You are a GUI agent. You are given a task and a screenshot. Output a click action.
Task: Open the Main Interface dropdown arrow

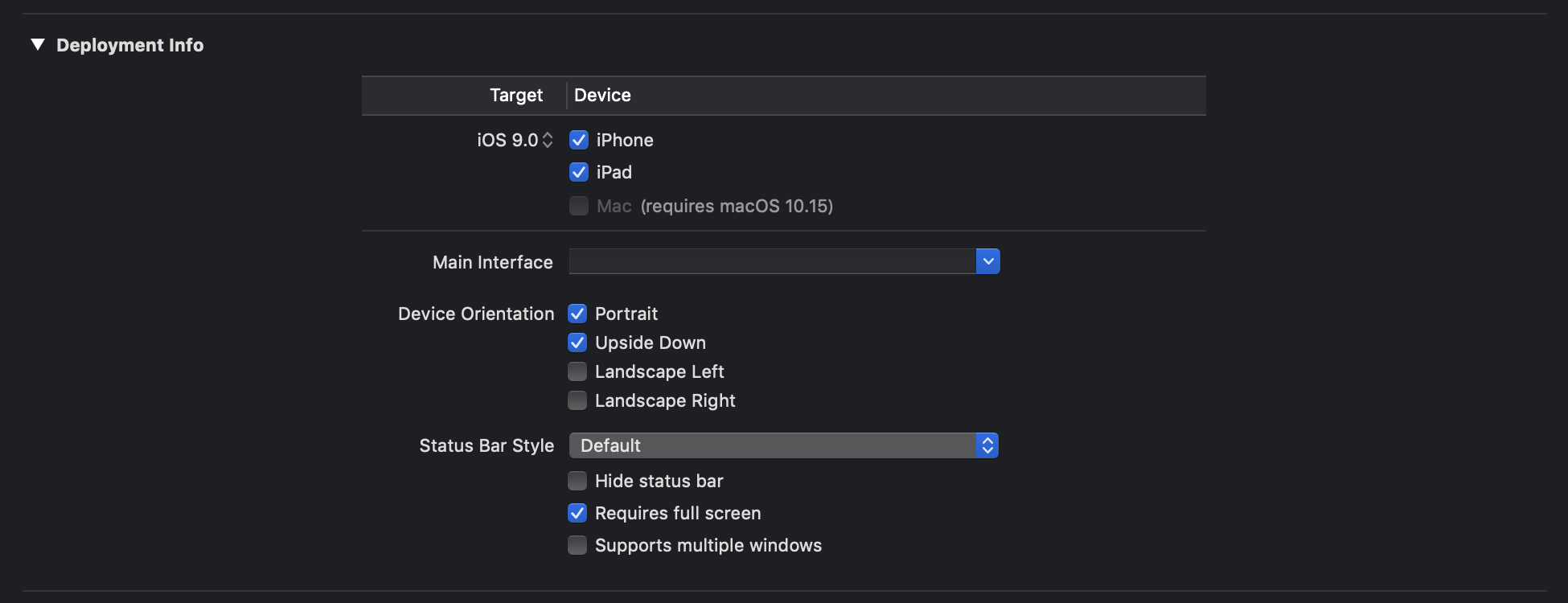988,261
